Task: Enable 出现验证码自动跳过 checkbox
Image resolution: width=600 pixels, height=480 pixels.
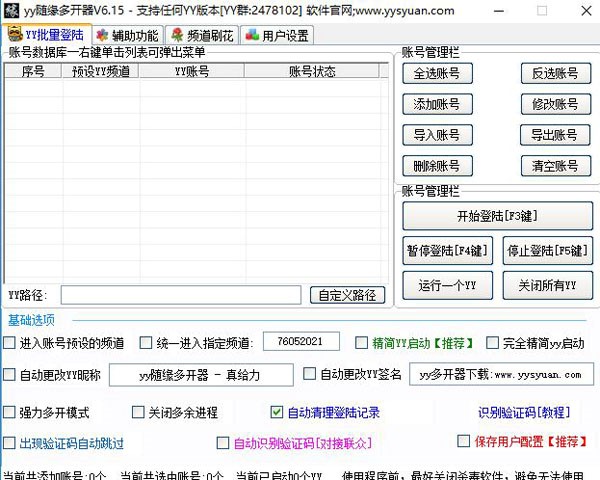Action: (9, 443)
